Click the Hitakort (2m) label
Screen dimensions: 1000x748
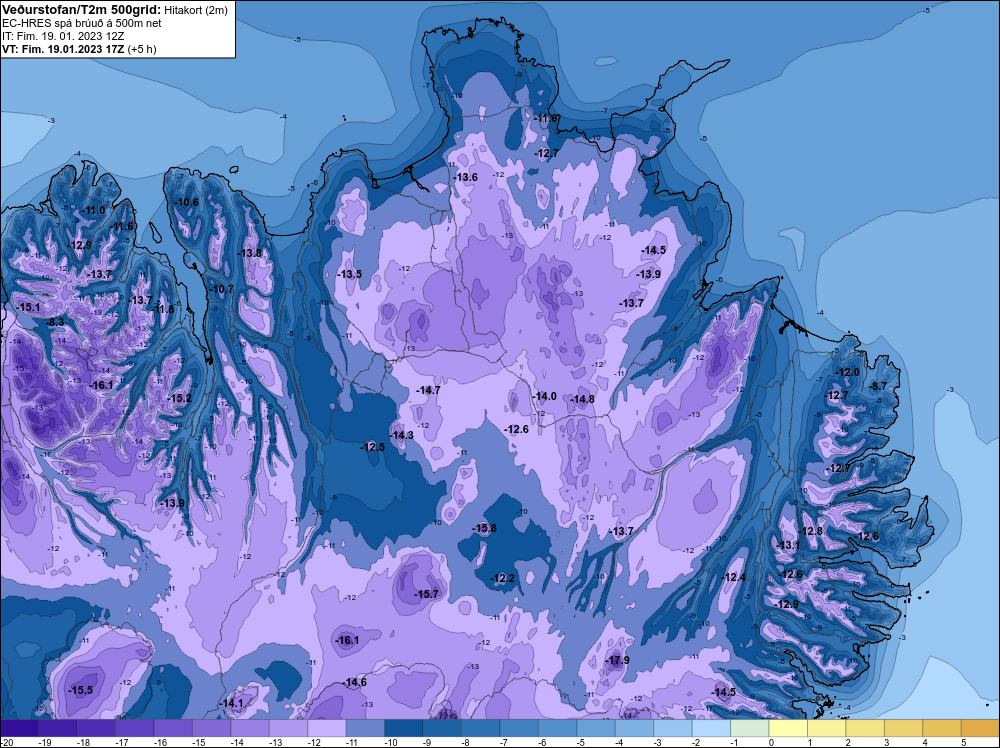(x=195, y=10)
